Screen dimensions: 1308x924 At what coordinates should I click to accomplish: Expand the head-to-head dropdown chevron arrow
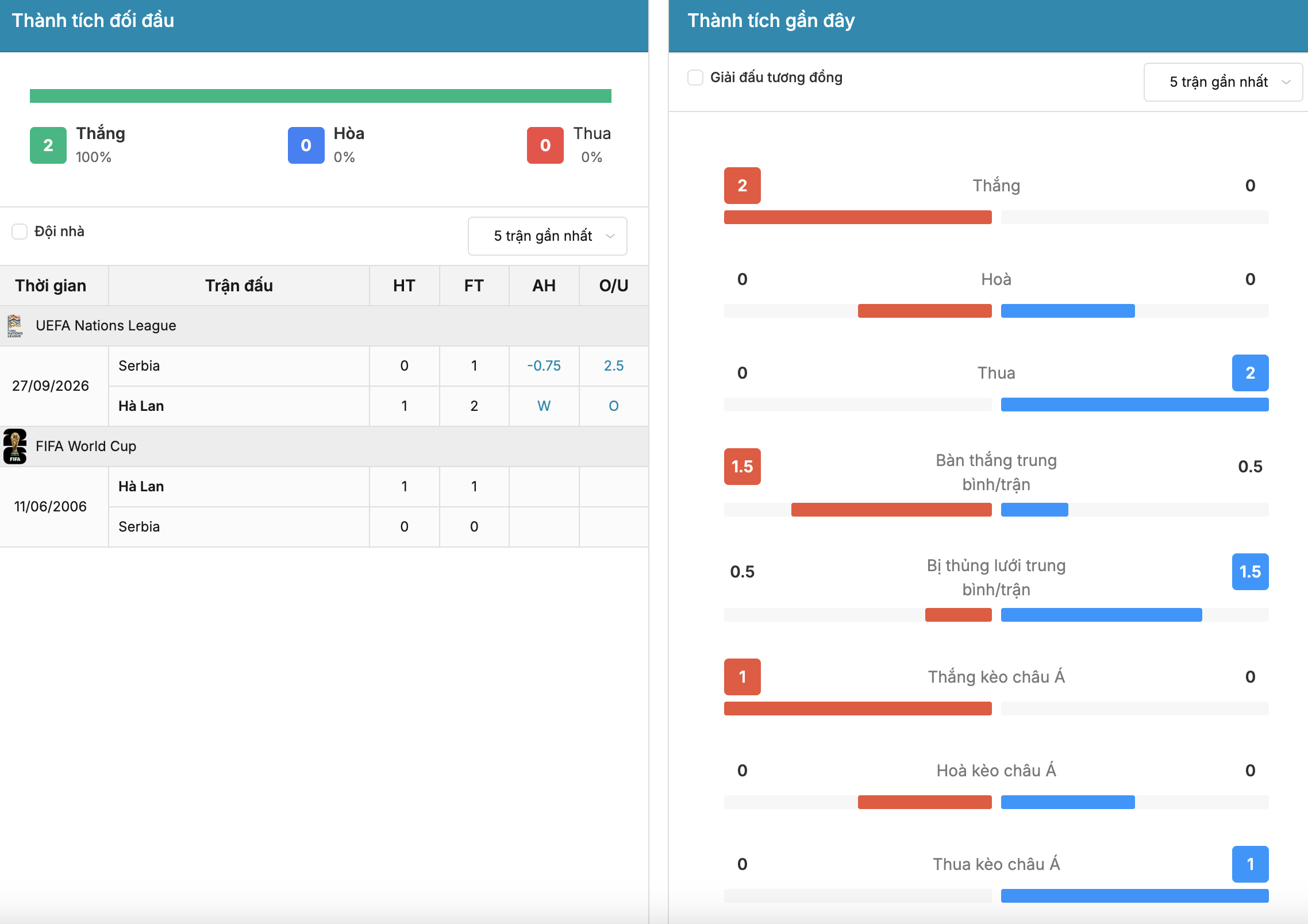[610, 236]
